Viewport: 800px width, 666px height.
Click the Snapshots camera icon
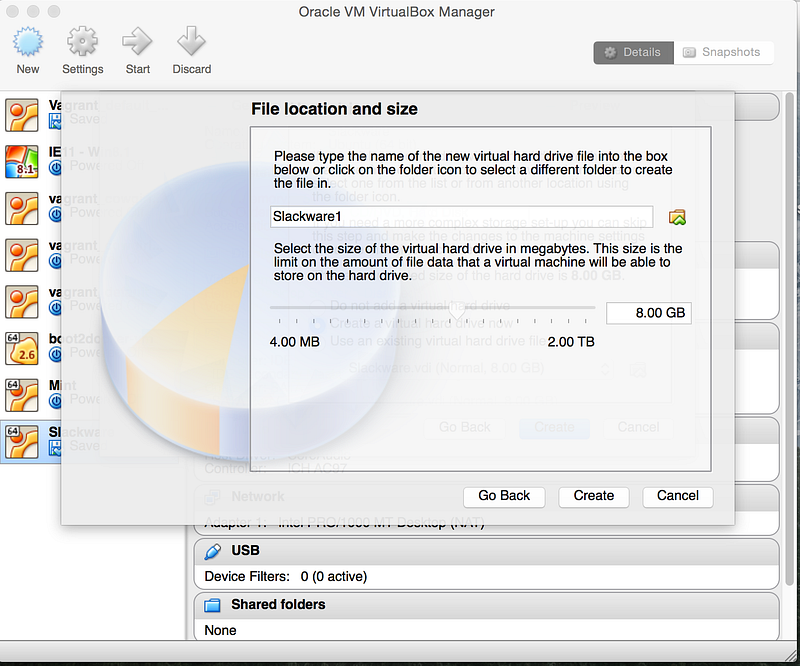pyautogui.click(x=689, y=53)
